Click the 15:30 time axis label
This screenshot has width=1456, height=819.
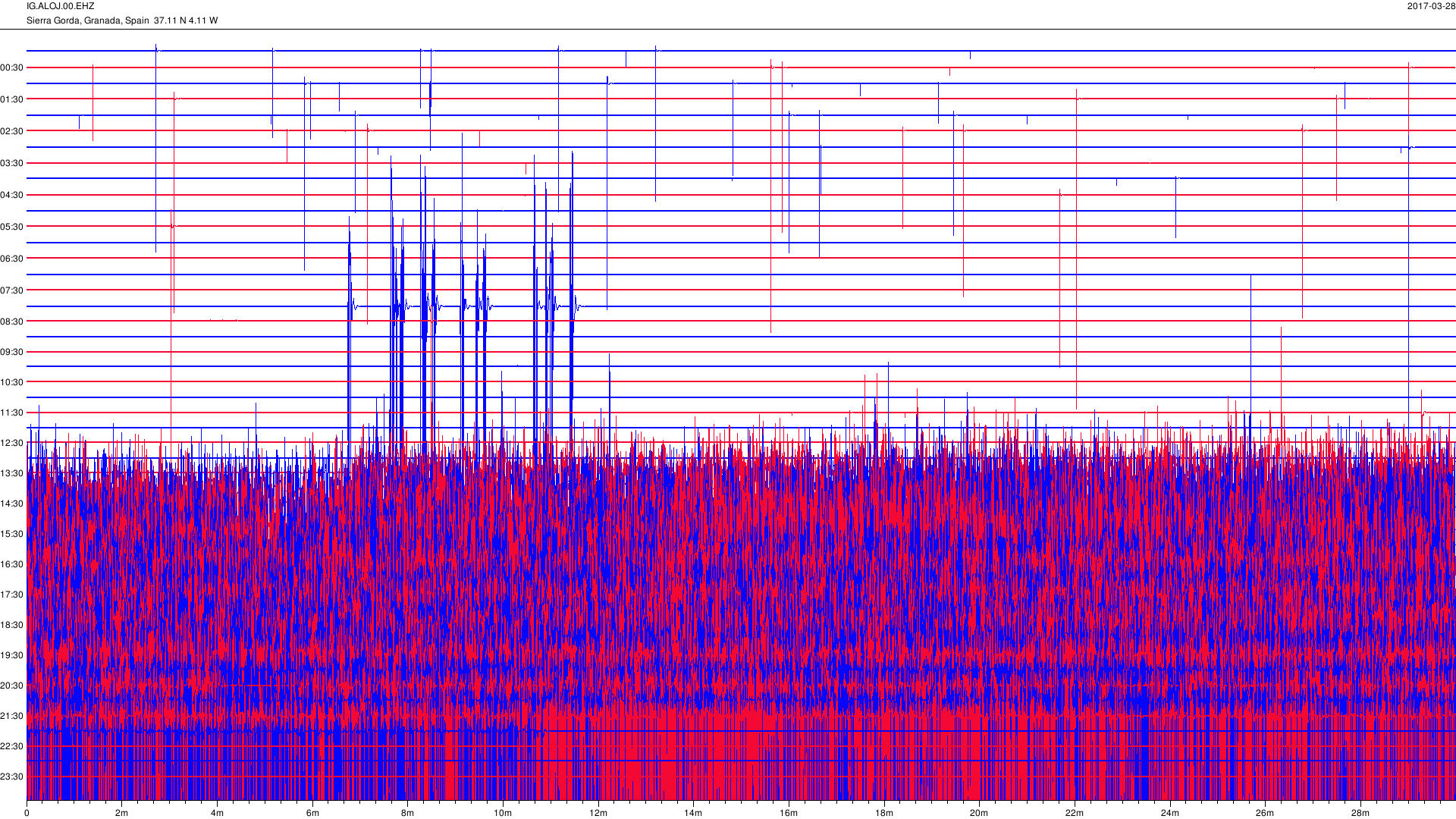(x=12, y=534)
